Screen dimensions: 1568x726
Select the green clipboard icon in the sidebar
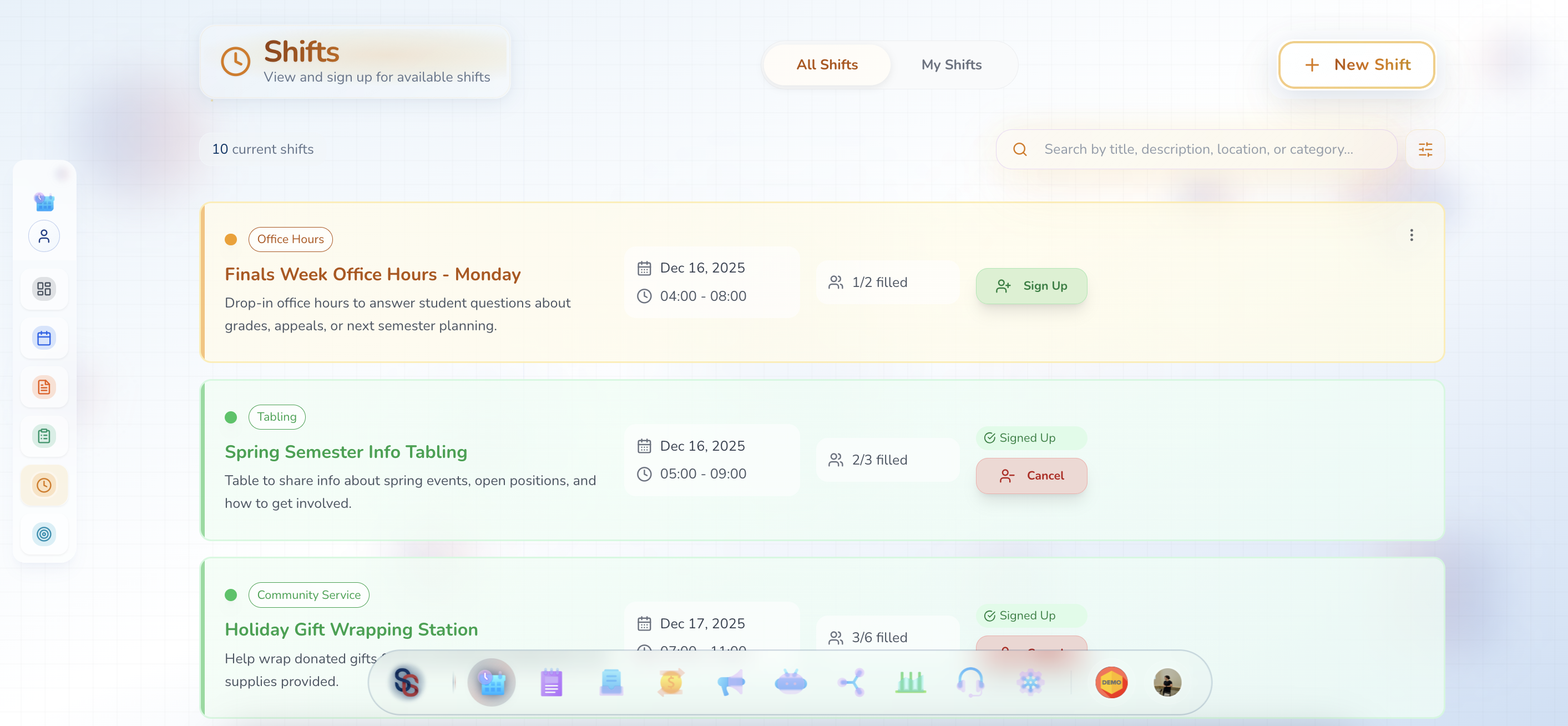coord(44,436)
